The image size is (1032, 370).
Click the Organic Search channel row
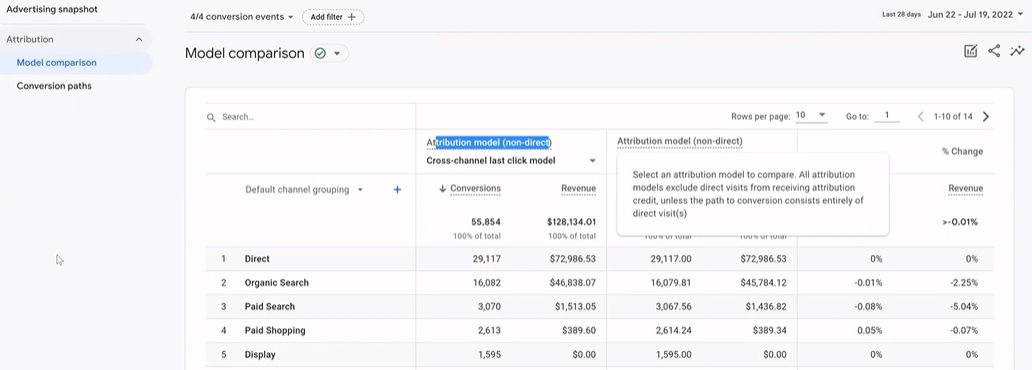(x=599, y=282)
